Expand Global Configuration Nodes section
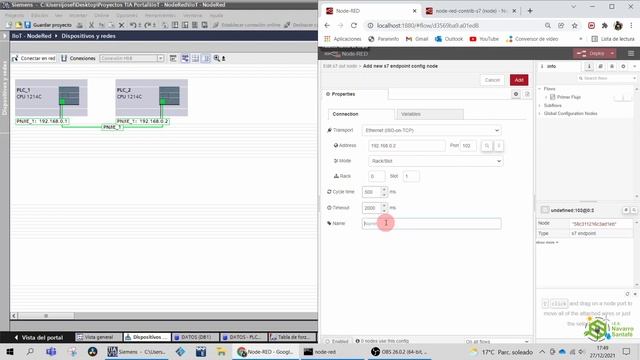 click(540, 113)
